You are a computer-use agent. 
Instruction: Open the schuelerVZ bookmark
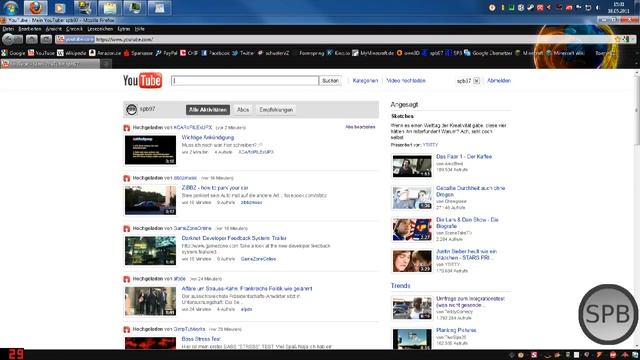pyautogui.click(x=273, y=53)
